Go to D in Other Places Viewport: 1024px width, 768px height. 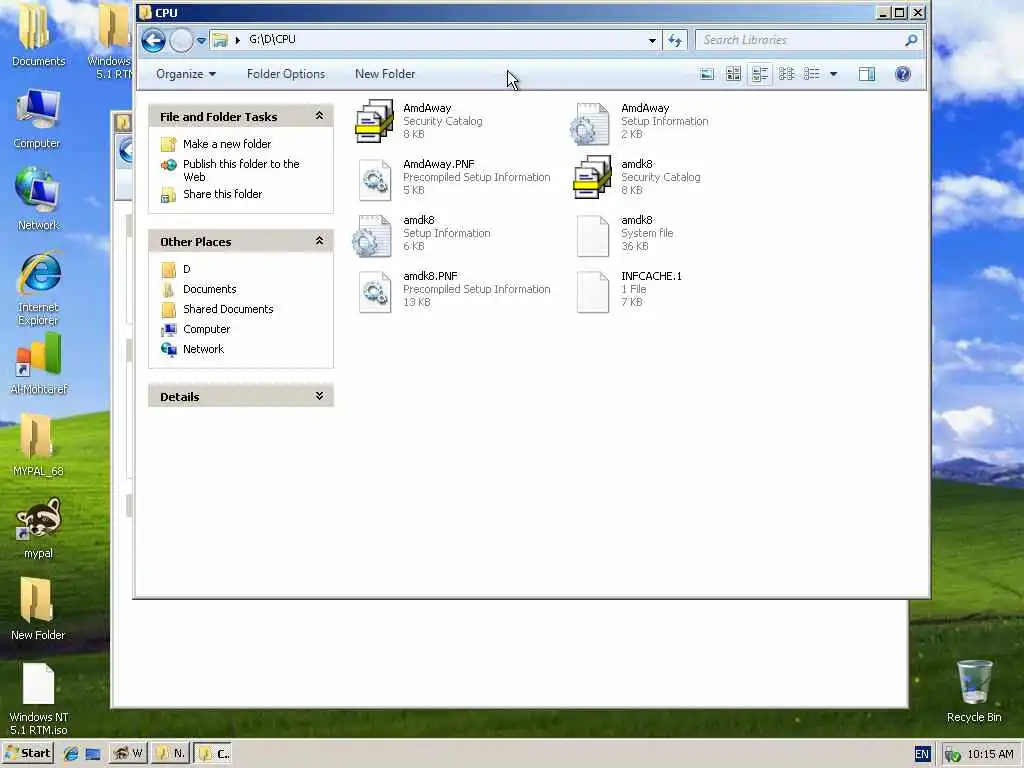pos(187,269)
